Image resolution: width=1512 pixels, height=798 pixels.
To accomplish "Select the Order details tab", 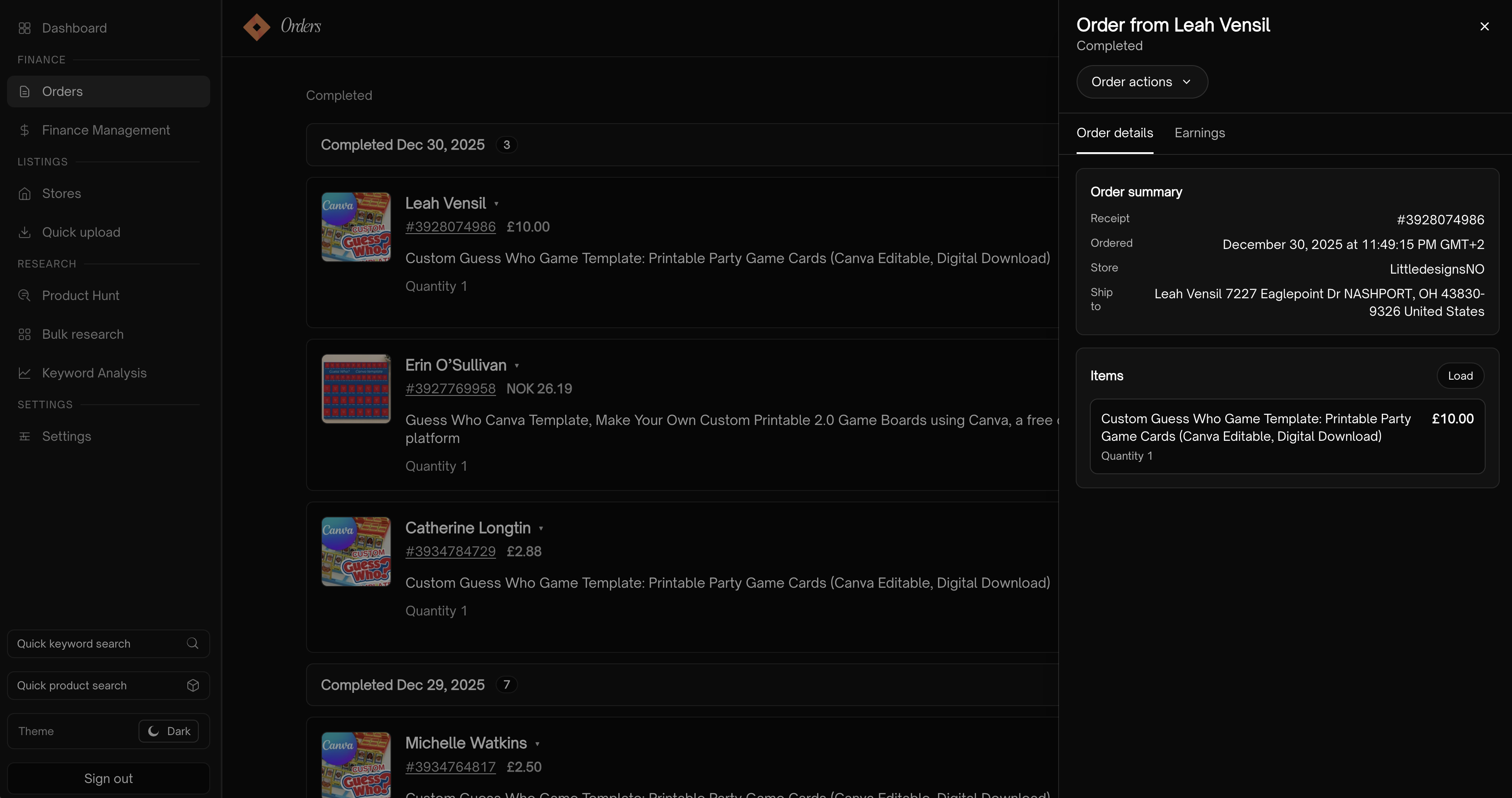I will tap(1114, 133).
